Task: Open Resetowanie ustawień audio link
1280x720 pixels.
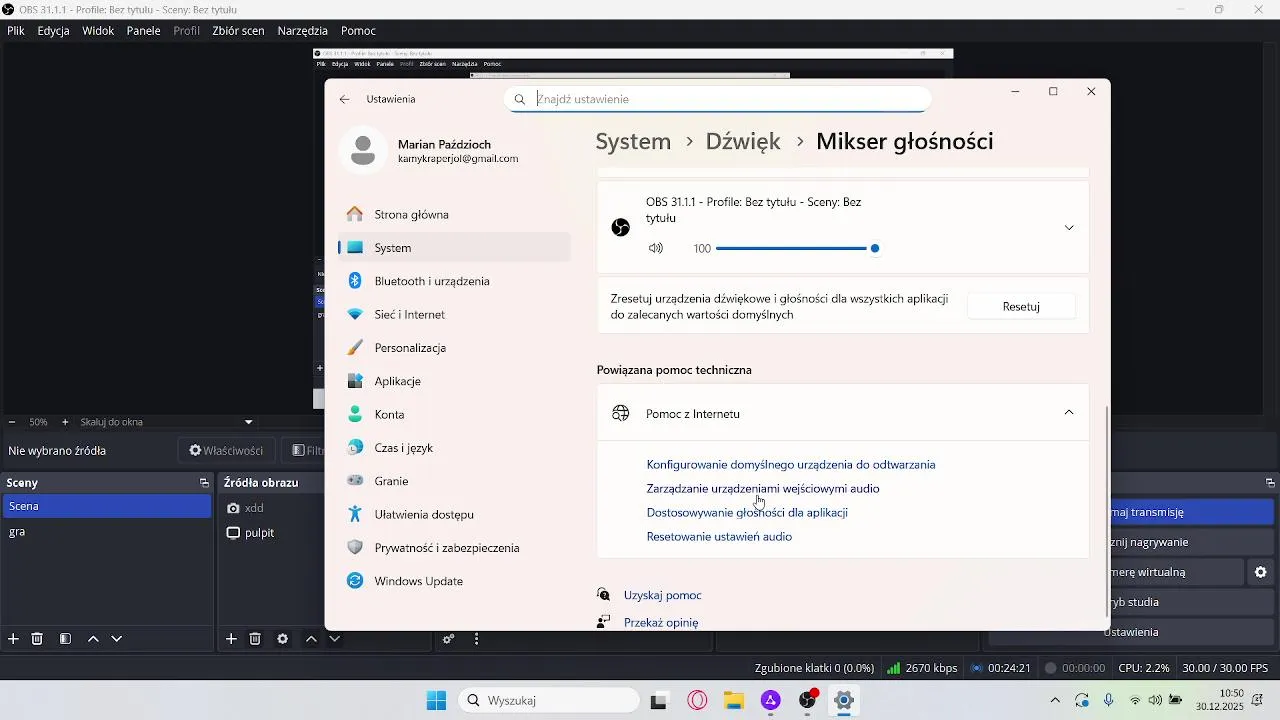Action: coord(719,537)
